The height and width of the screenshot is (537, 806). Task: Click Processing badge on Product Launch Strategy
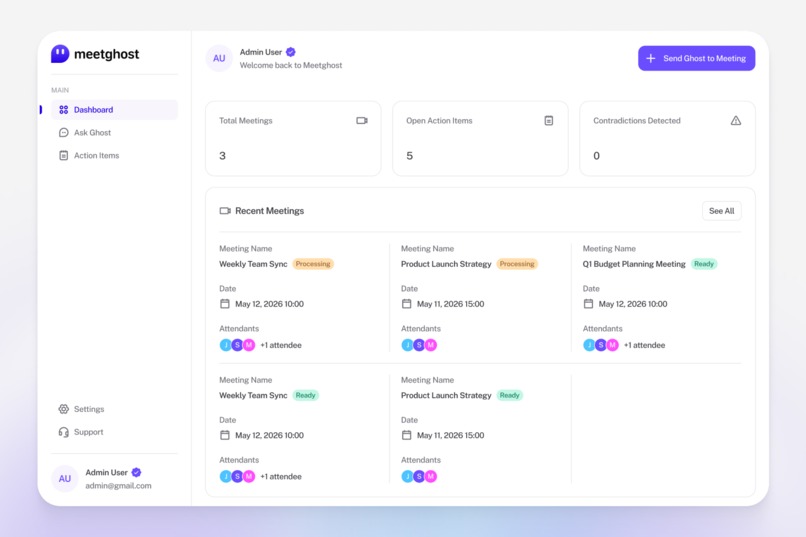click(x=517, y=264)
